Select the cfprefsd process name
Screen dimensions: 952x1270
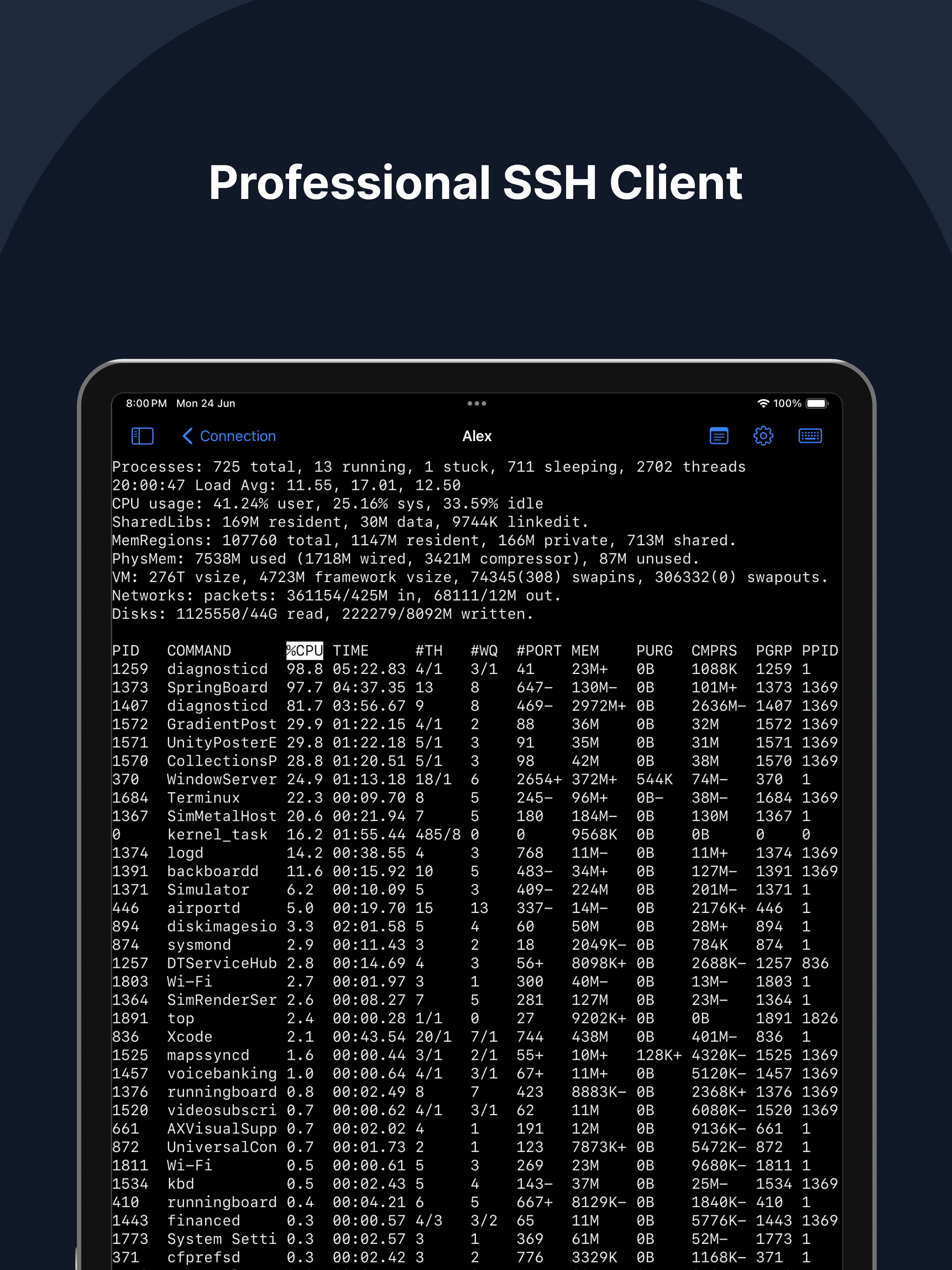click(x=204, y=1257)
